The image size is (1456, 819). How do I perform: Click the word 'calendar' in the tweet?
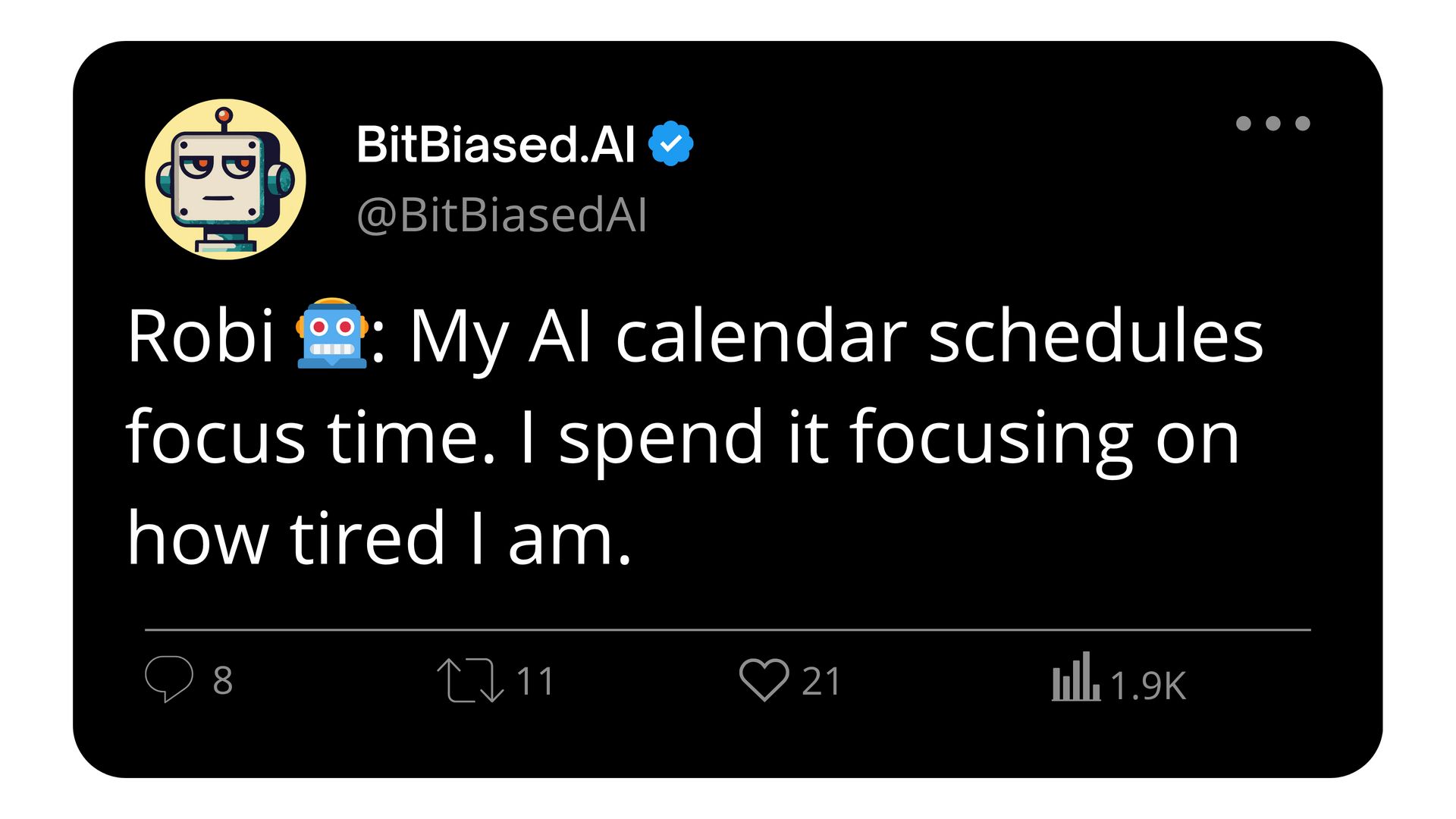(761, 336)
